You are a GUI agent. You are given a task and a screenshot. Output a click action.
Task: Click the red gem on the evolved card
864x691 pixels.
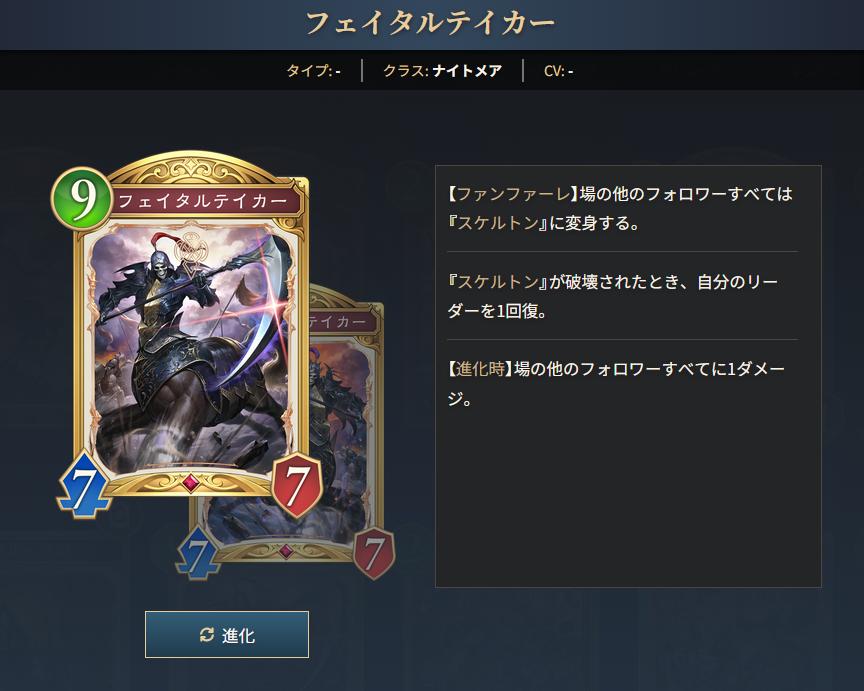(x=285, y=551)
